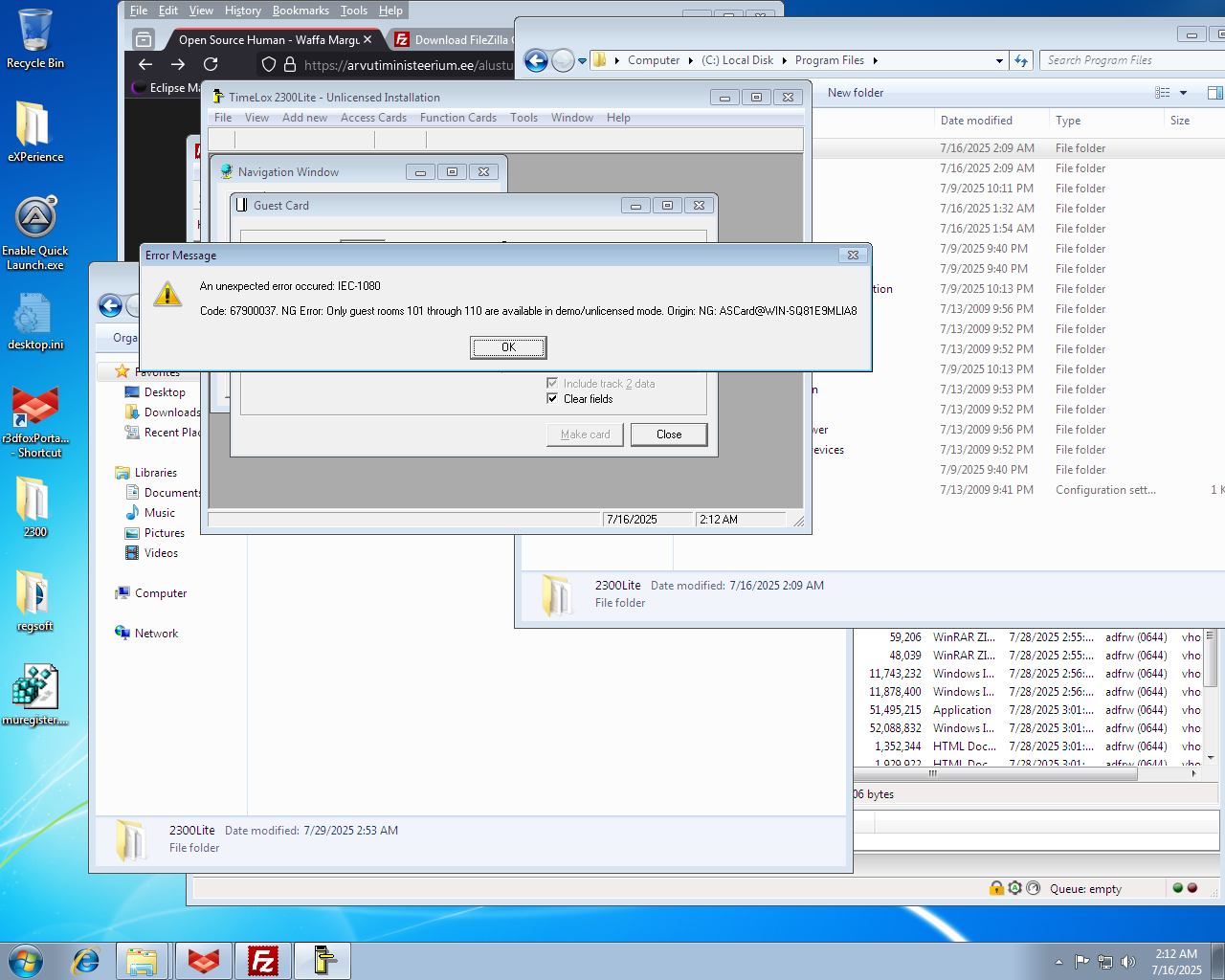Open the TimeLox Window menu

[572, 118]
